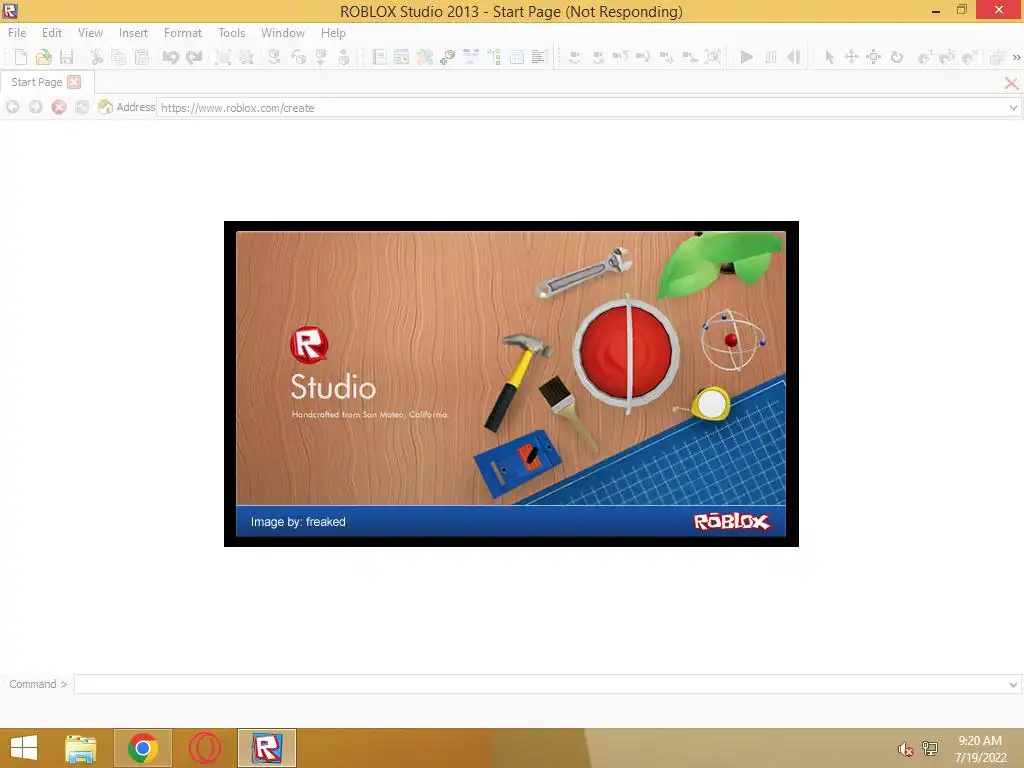Open the Window menu

click(x=283, y=33)
